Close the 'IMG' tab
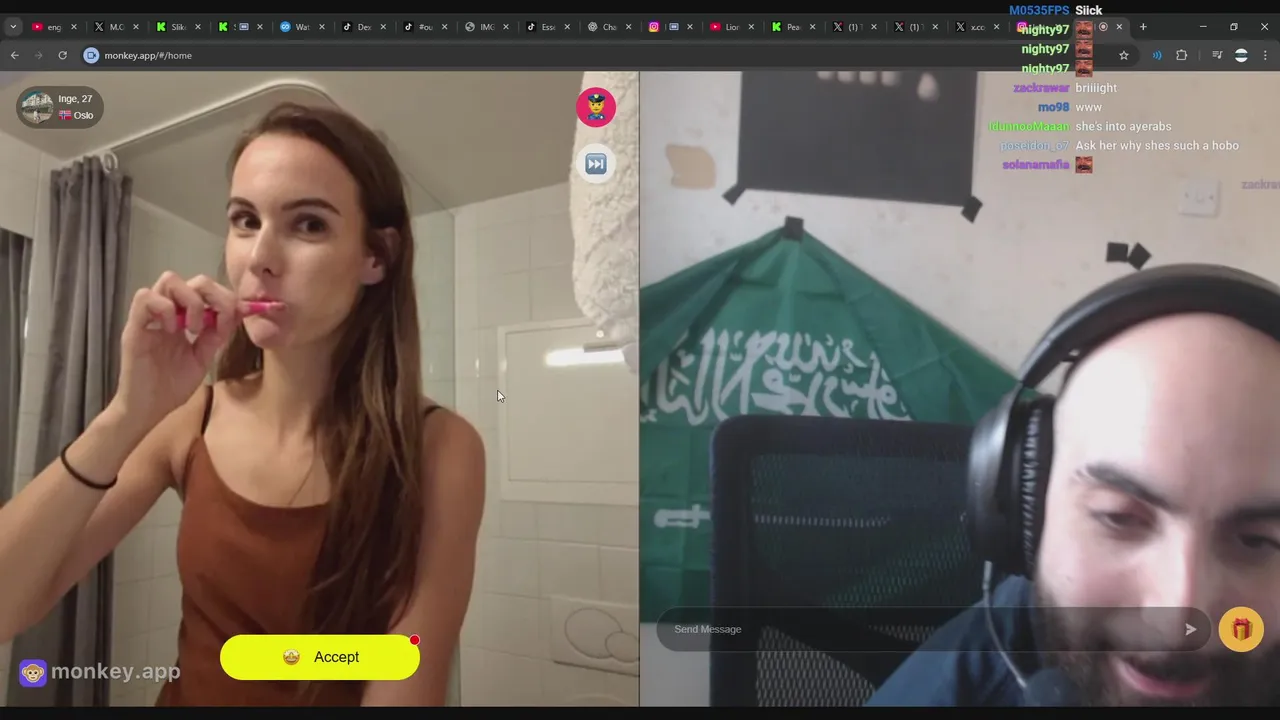The height and width of the screenshot is (720, 1280). click(x=506, y=27)
